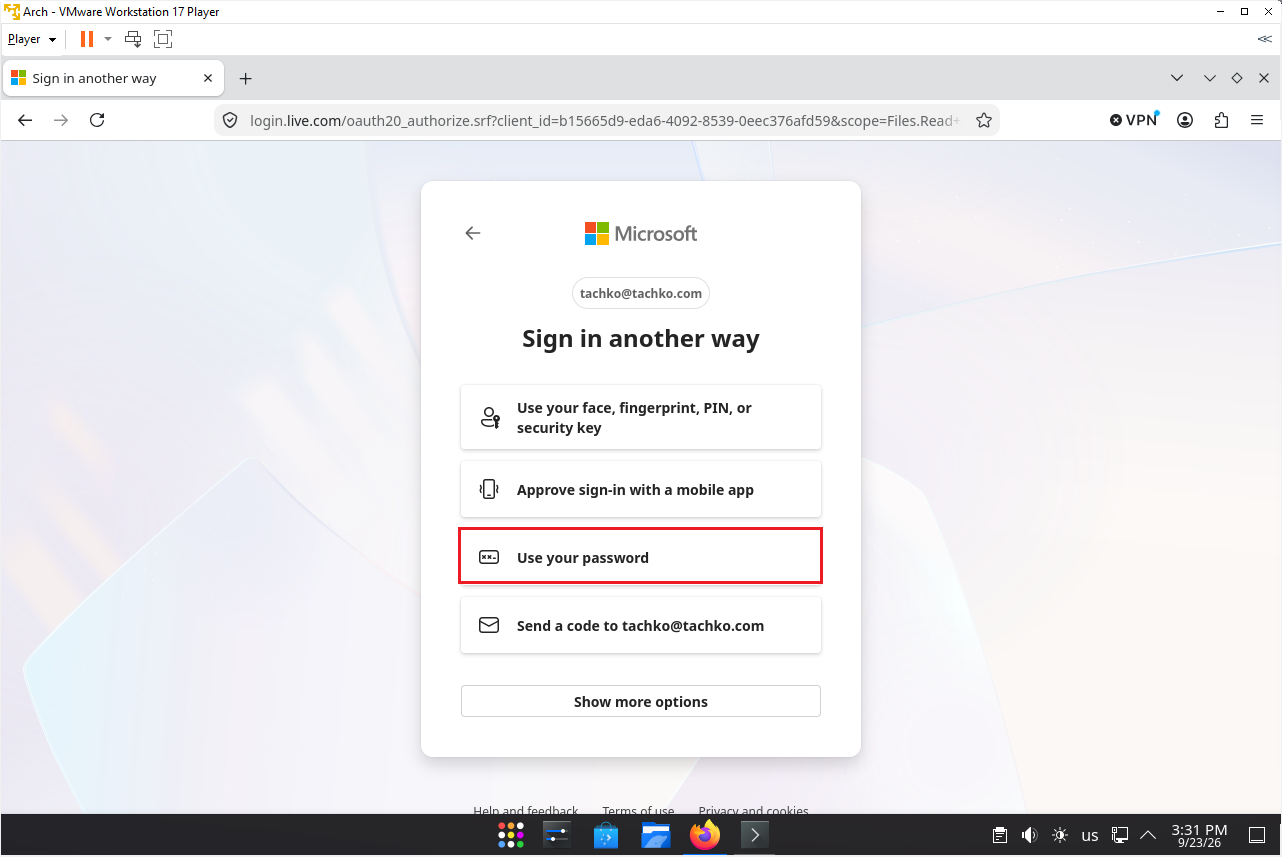The width and height of the screenshot is (1282, 857).
Task: Open the clipboard tray icon
Action: [999, 835]
